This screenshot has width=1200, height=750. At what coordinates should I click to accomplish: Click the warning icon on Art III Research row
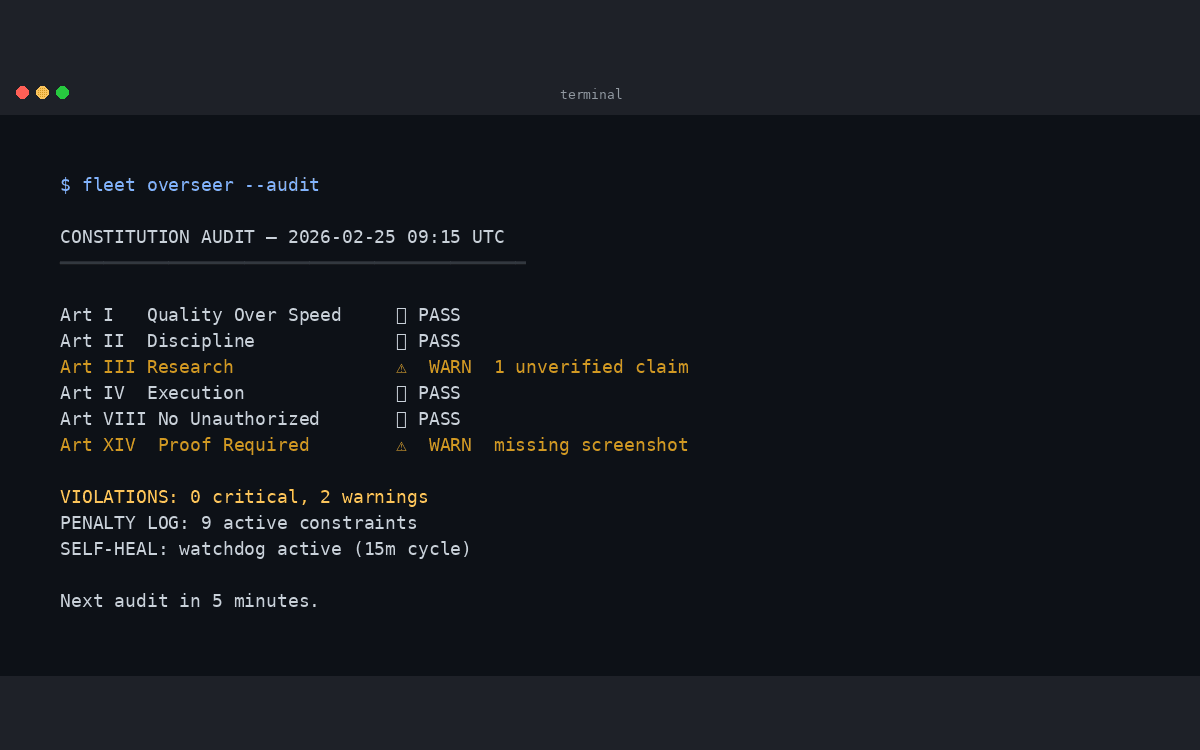pyautogui.click(x=401, y=367)
